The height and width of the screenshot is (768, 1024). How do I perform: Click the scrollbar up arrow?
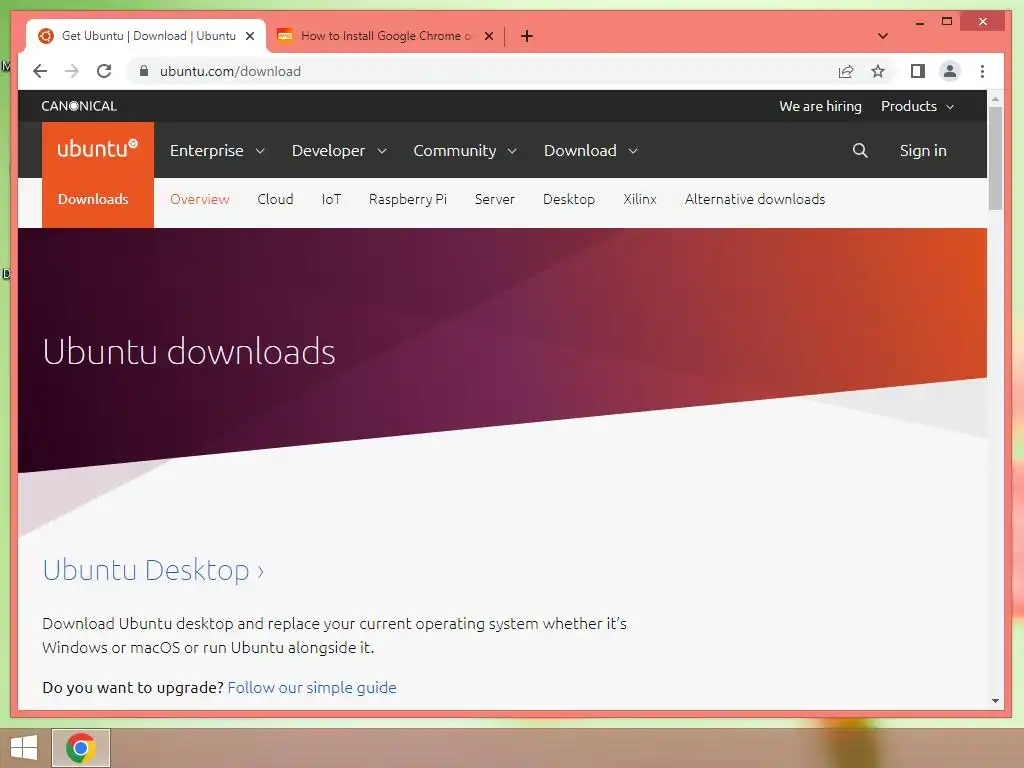(995, 99)
